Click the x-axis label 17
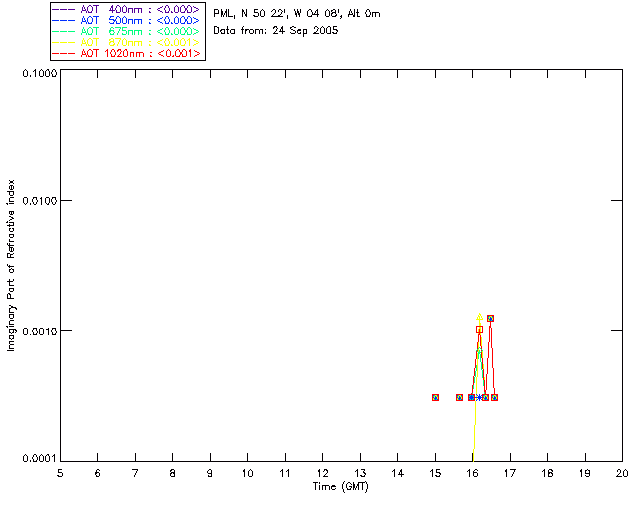 tap(510, 473)
